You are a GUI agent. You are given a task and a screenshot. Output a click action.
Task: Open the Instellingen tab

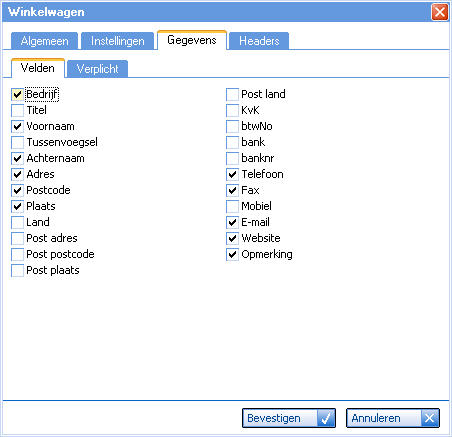(x=117, y=41)
